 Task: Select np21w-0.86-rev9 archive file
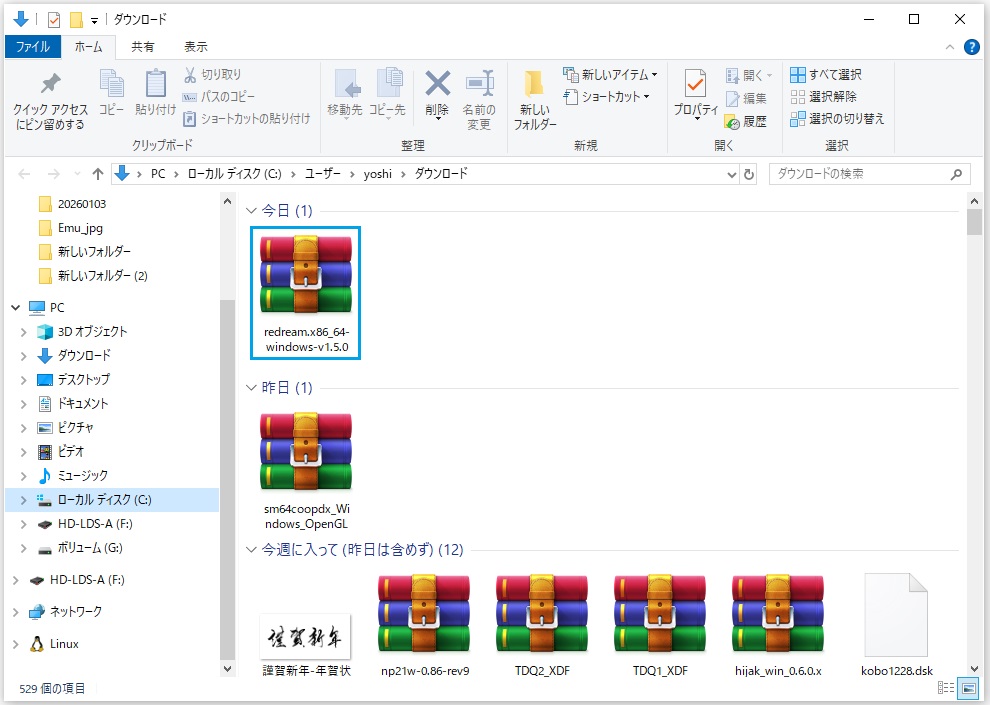point(425,624)
